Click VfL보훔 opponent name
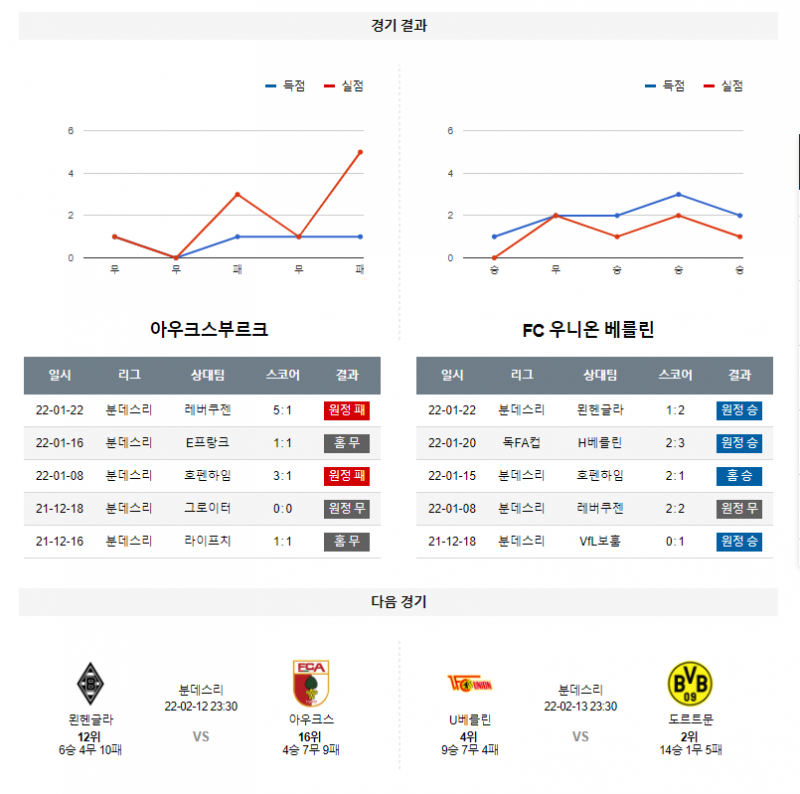This screenshot has height=794, width=800. (x=600, y=541)
